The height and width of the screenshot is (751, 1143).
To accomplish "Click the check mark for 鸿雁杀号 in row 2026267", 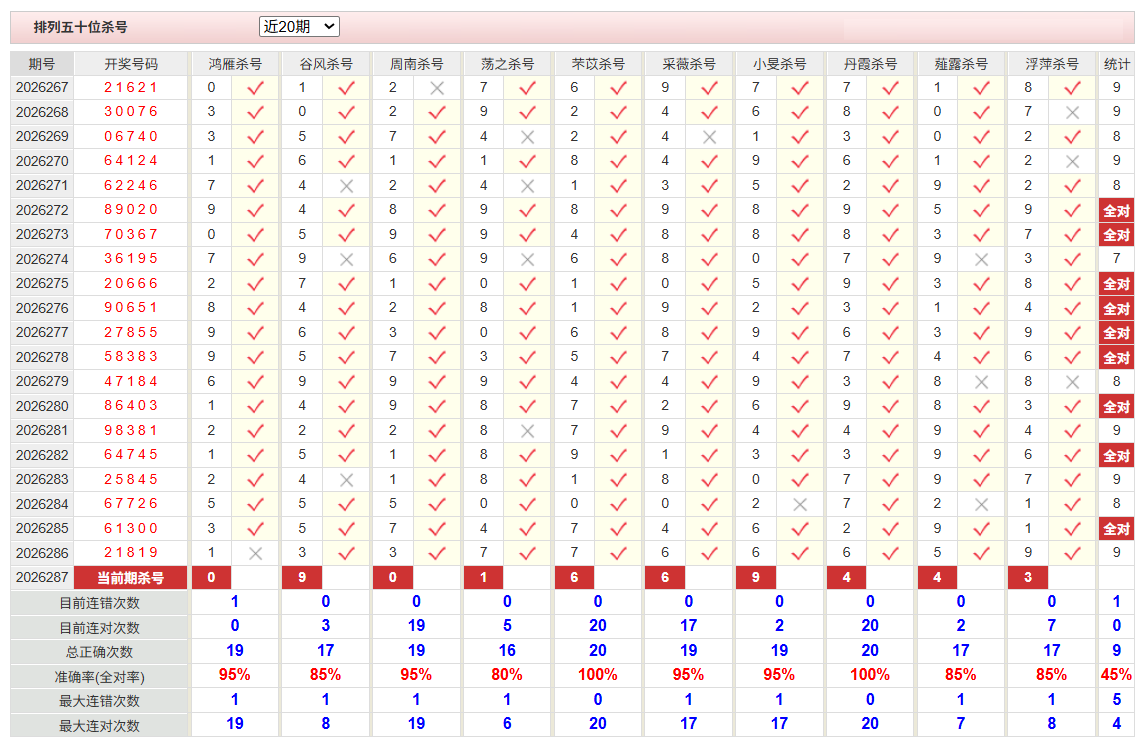I will [255, 88].
